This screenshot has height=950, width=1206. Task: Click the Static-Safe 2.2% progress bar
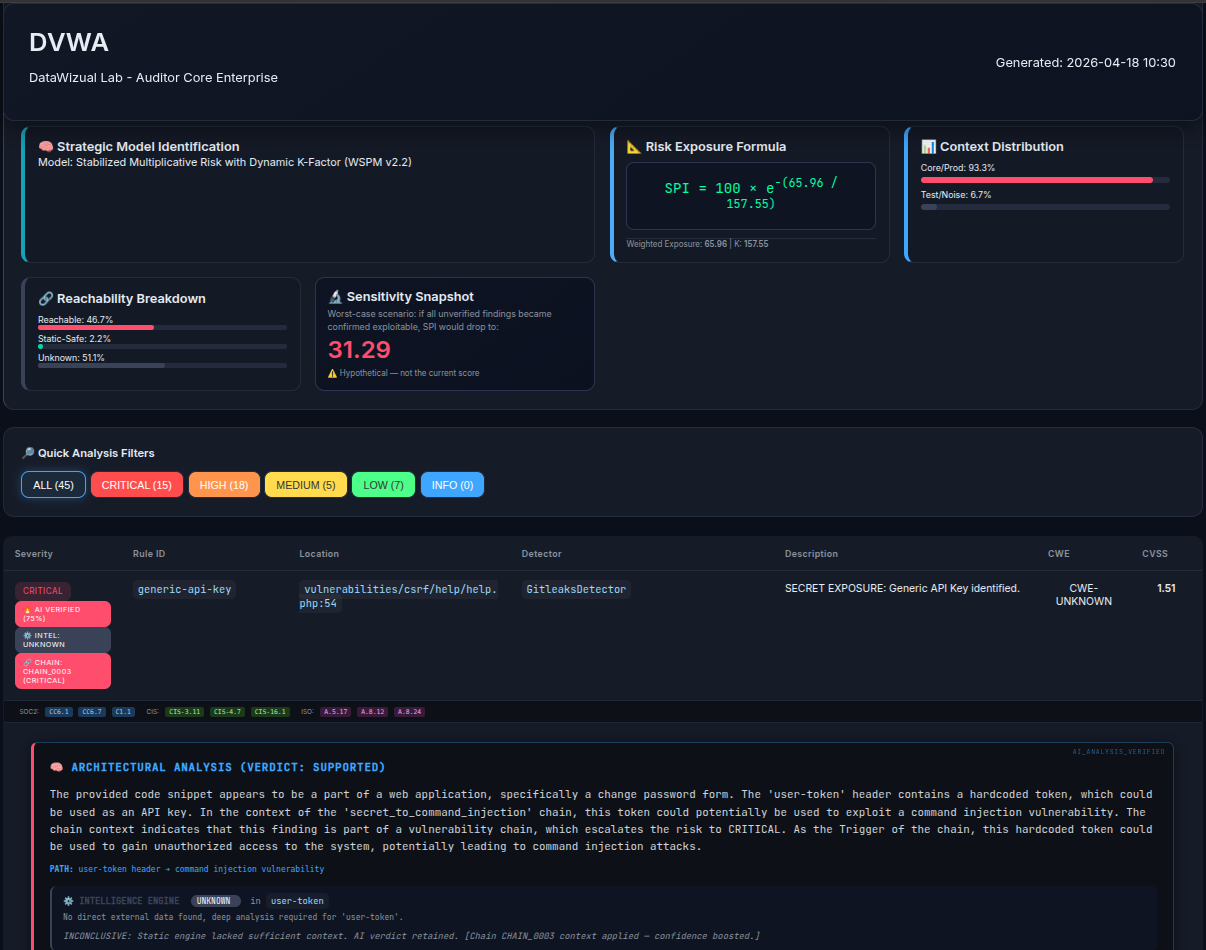162,346
